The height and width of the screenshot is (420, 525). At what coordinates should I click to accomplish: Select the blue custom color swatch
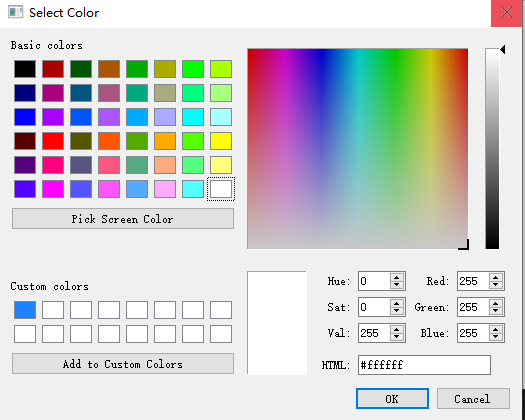click(25, 310)
